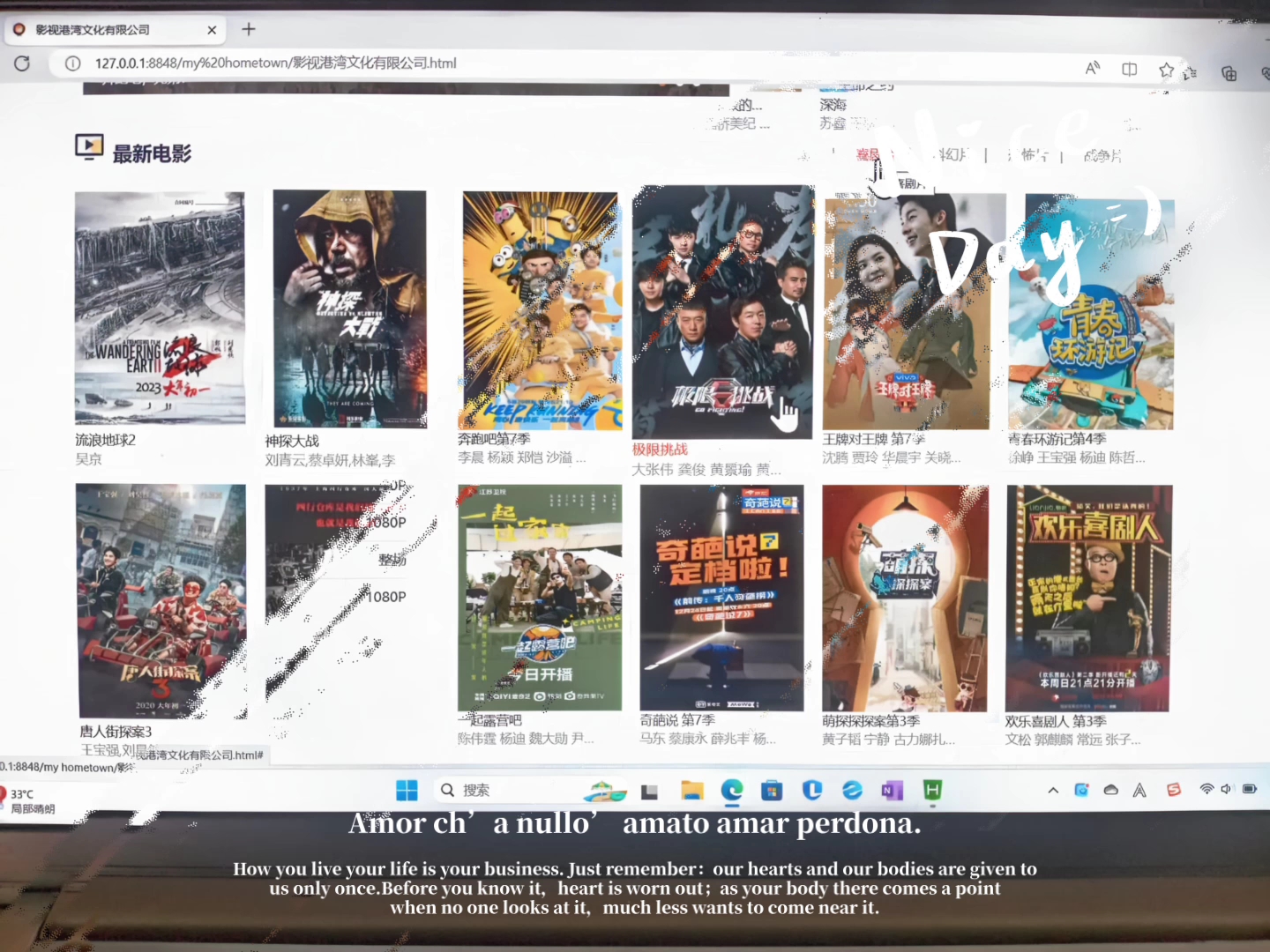Click the 奇葩说 第7季 title link
The height and width of the screenshot is (952, 1270).
point(677,720)
